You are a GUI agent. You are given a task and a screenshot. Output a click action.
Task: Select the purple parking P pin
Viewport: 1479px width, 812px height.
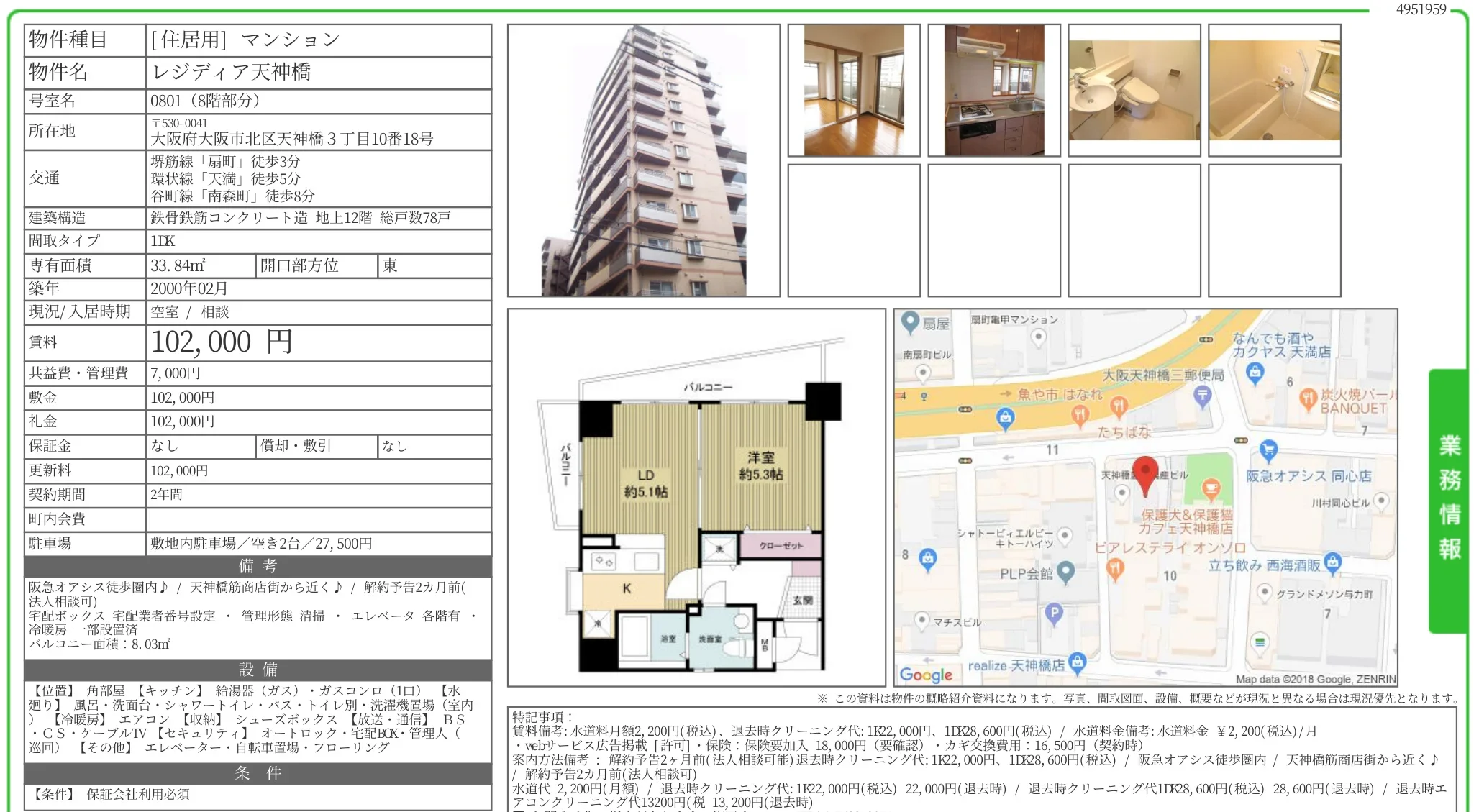tap(1053, 613)
